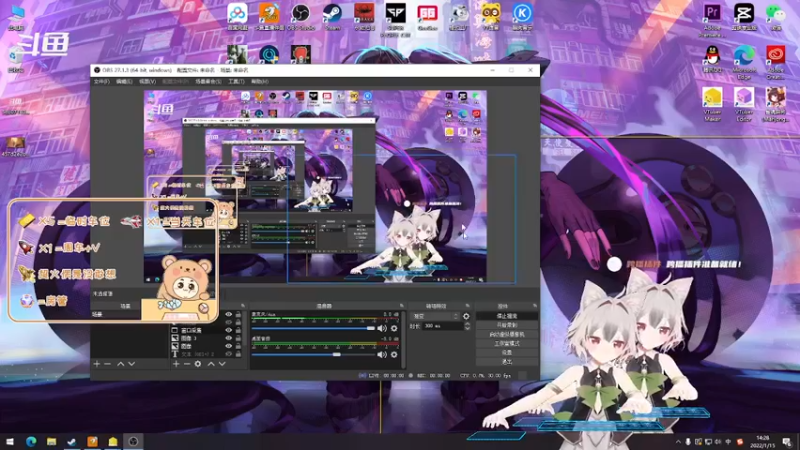
Task: Pop out the scene transitions dock panel
Action: click(467, 306)
